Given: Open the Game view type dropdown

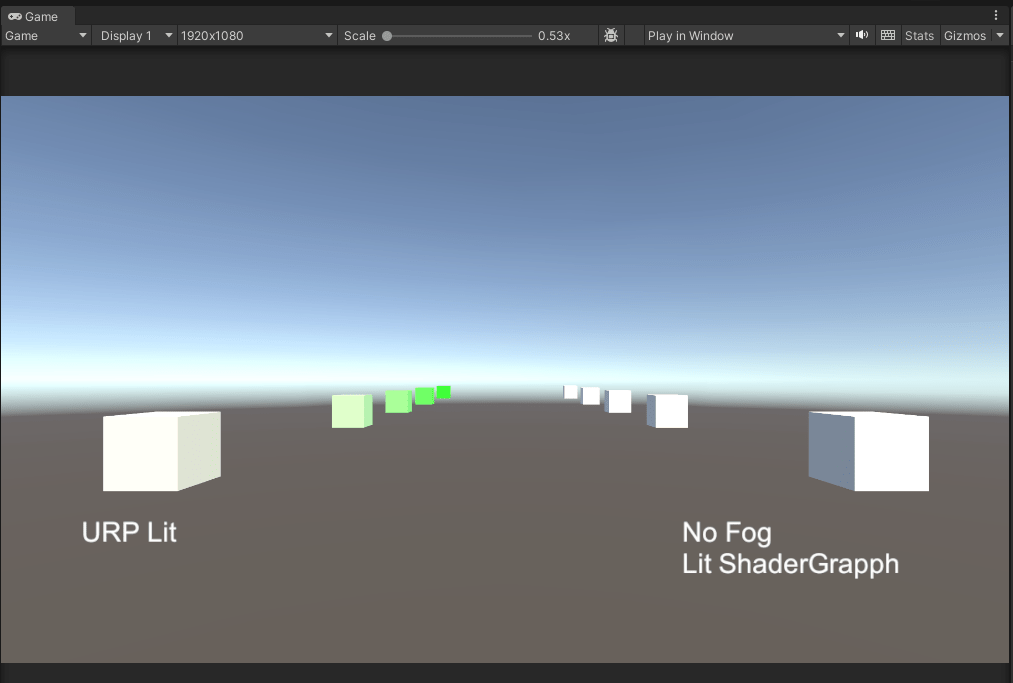Looking at the screenshot, I should pyautogui.click(x=46, y=35).
